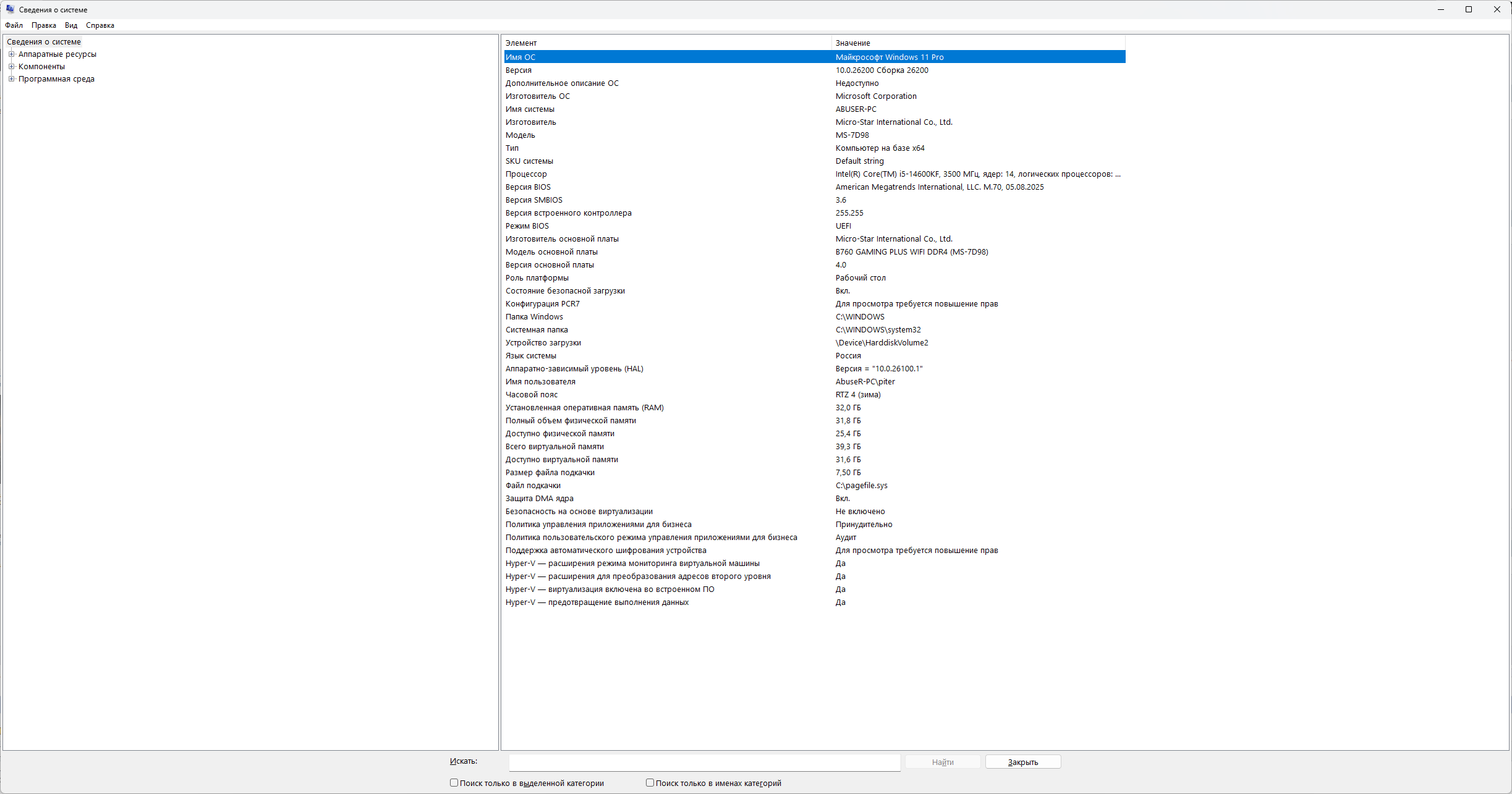The height and width of the screenshot is (794, 1512).
Task: Click the Элемент column header
Action: (667, 43)
